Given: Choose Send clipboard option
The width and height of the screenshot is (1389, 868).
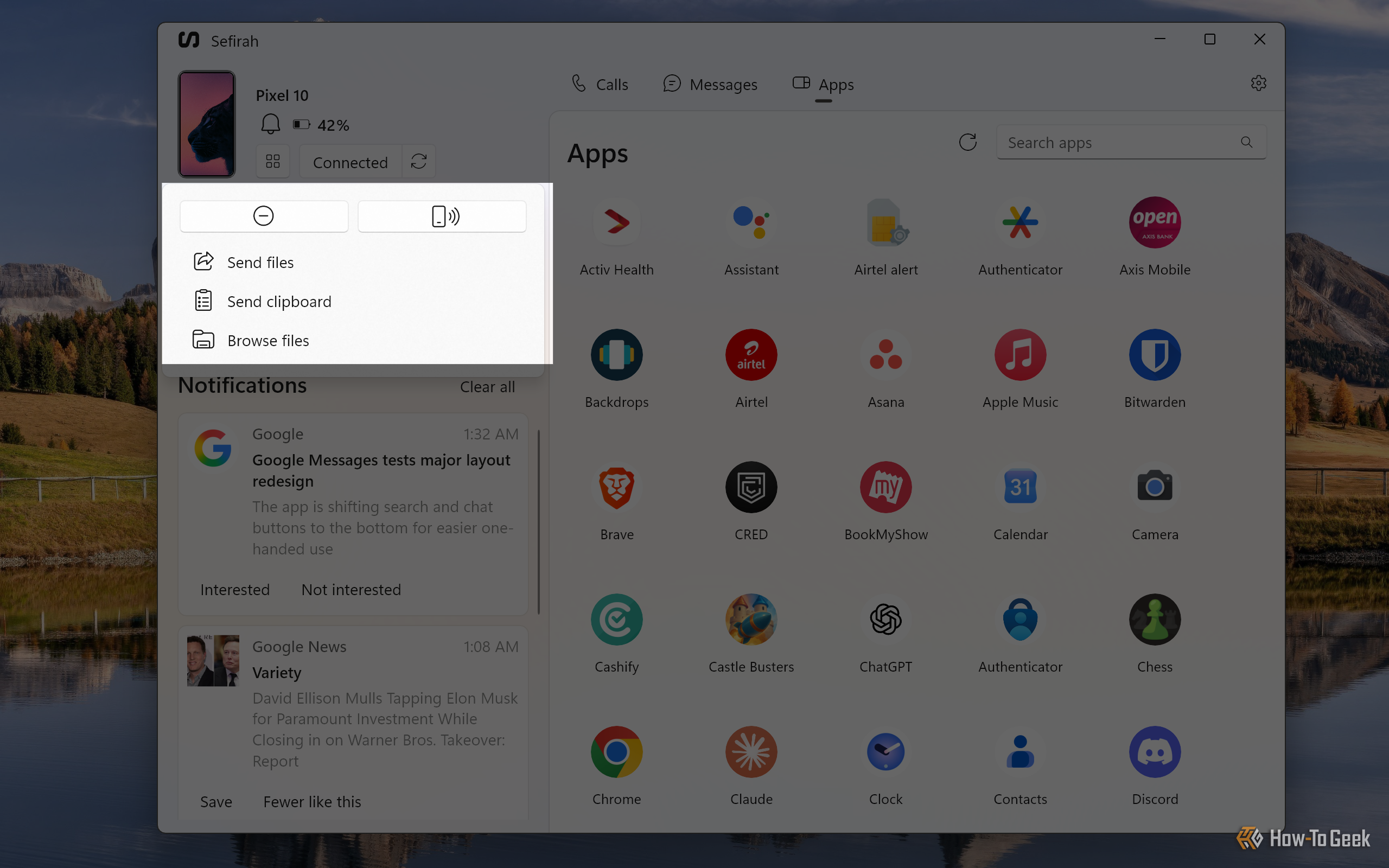Looking at the screenshot, I should pos(353,301).
